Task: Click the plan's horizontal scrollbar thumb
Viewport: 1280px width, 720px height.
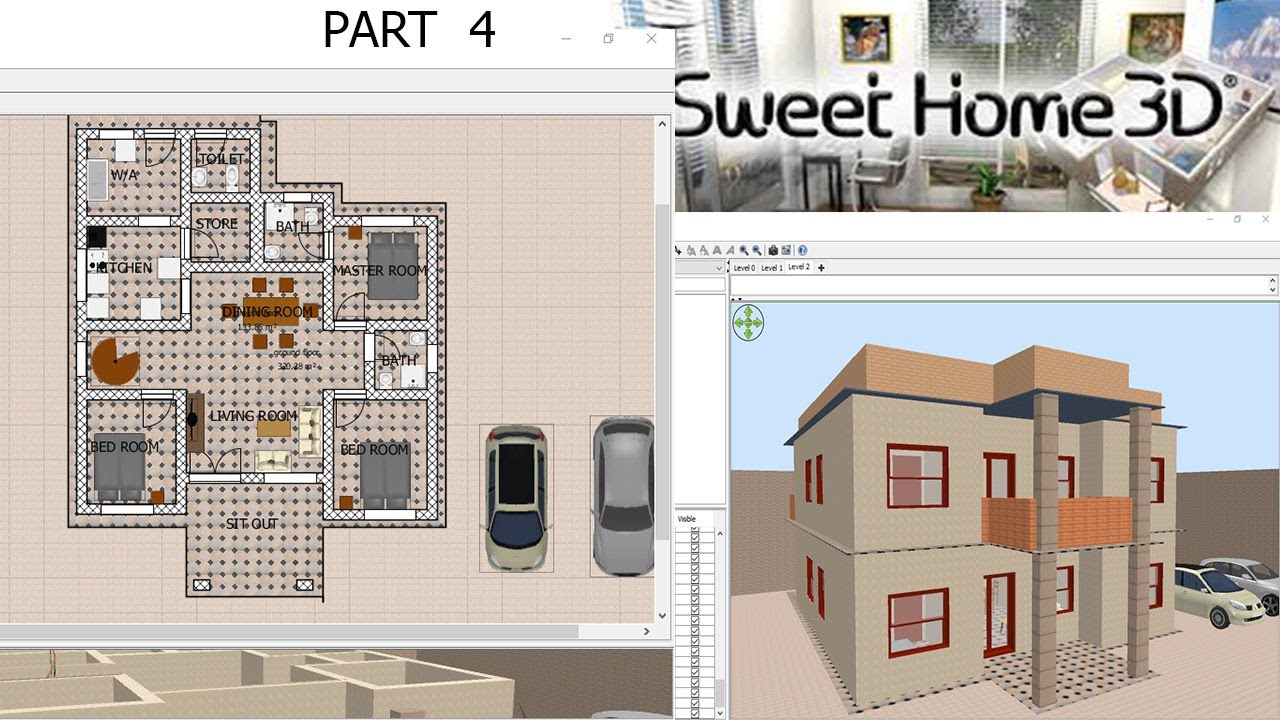Action: 288,632
